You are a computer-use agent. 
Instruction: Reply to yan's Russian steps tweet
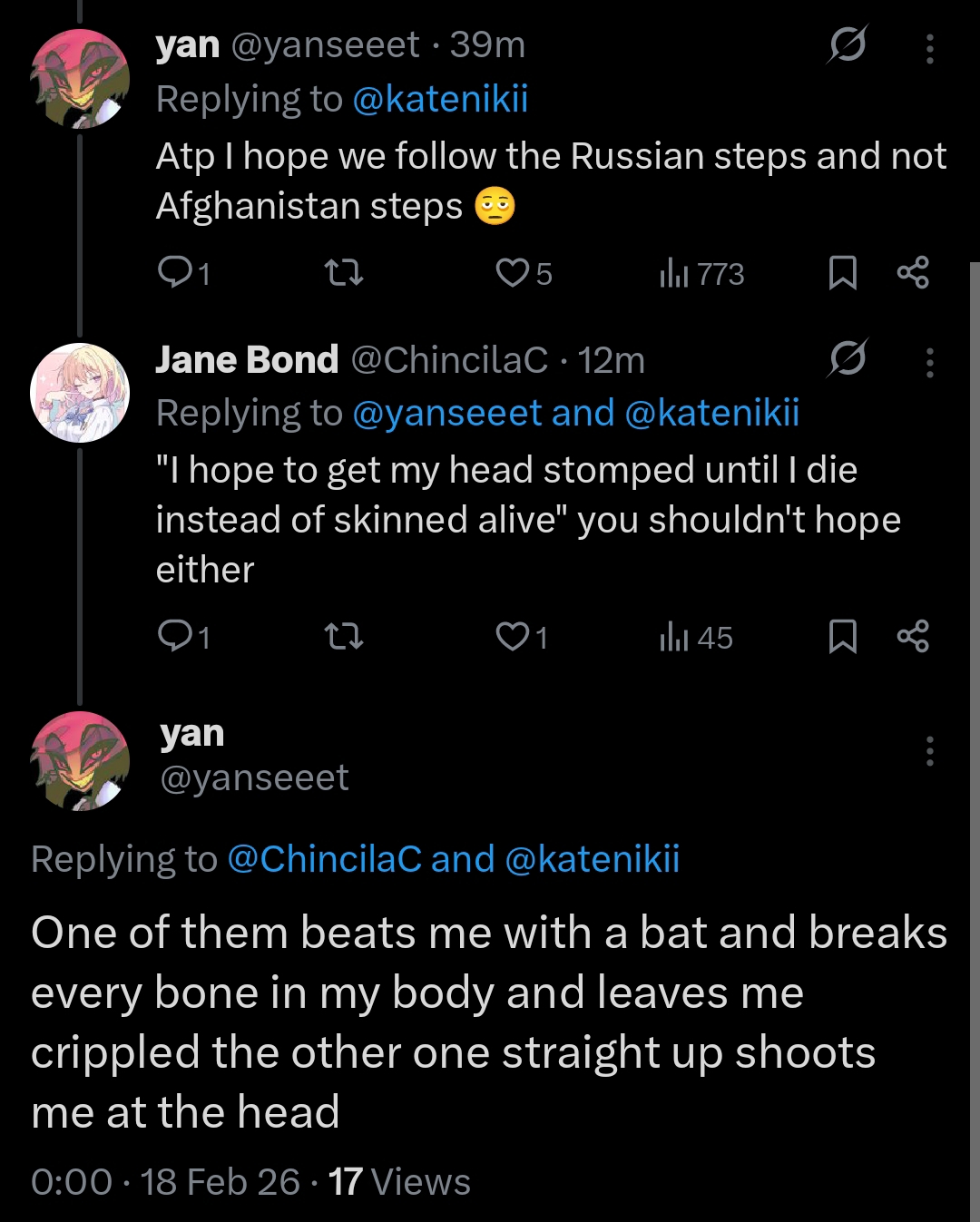(172, 272)
